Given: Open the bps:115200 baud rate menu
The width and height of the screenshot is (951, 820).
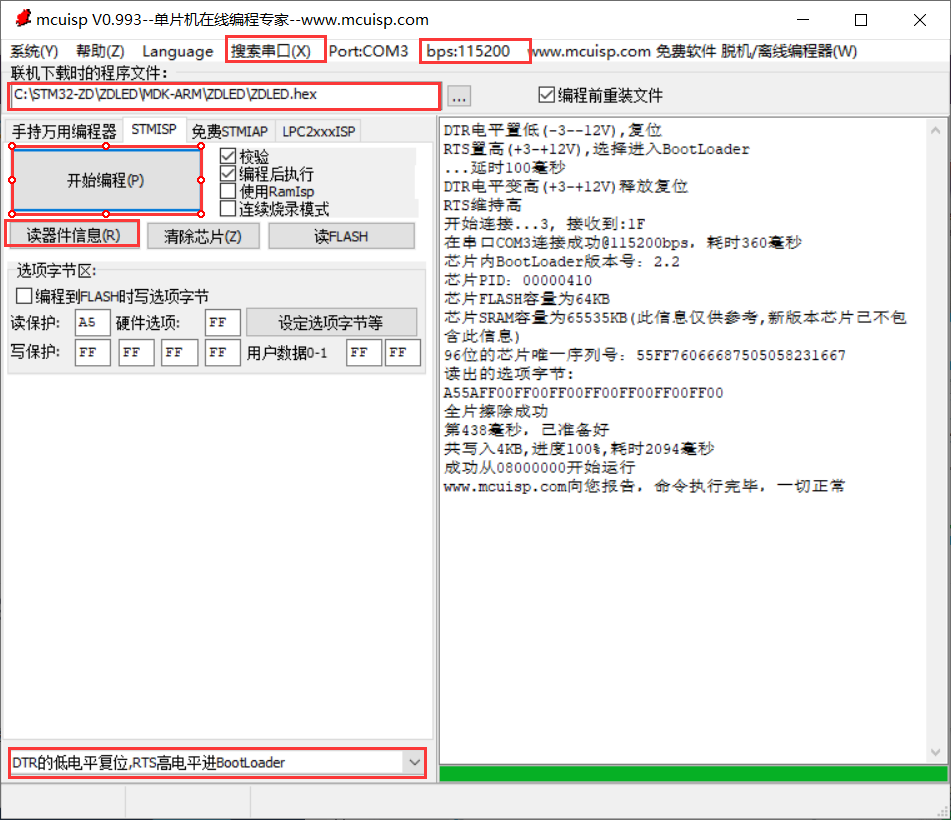Looking at the screenshot, I should pyautogui.click(x=468, y=51).
